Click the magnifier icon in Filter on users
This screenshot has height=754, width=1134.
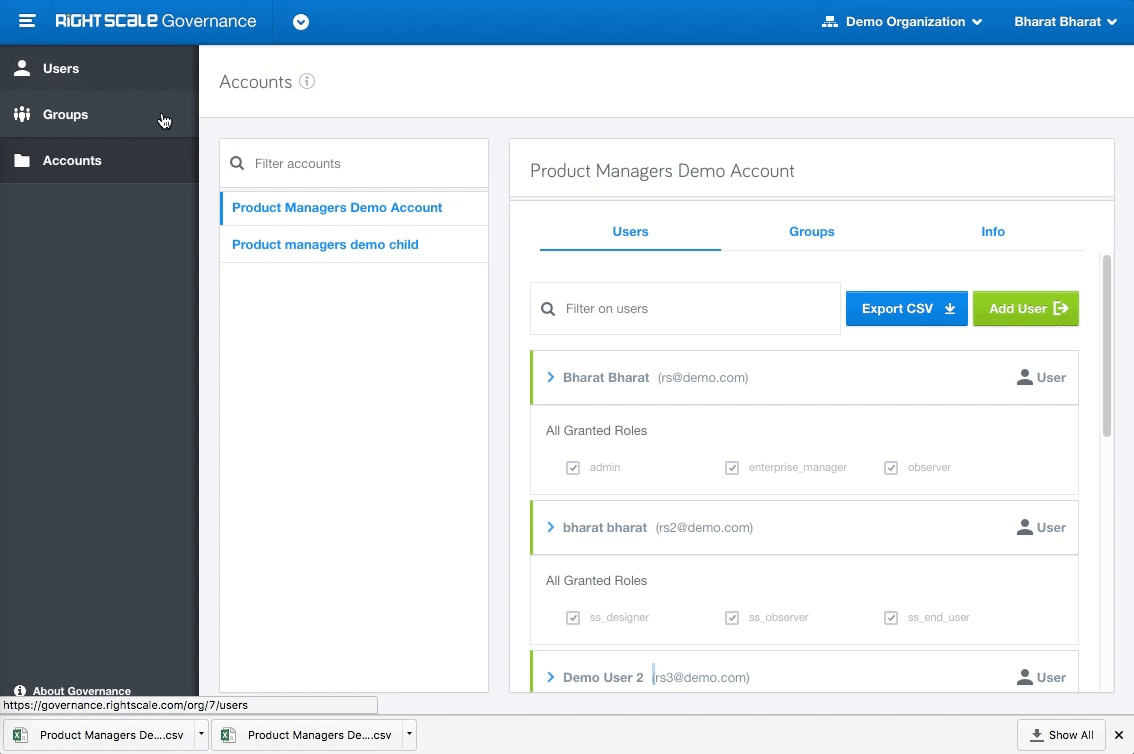coord(548,309)
